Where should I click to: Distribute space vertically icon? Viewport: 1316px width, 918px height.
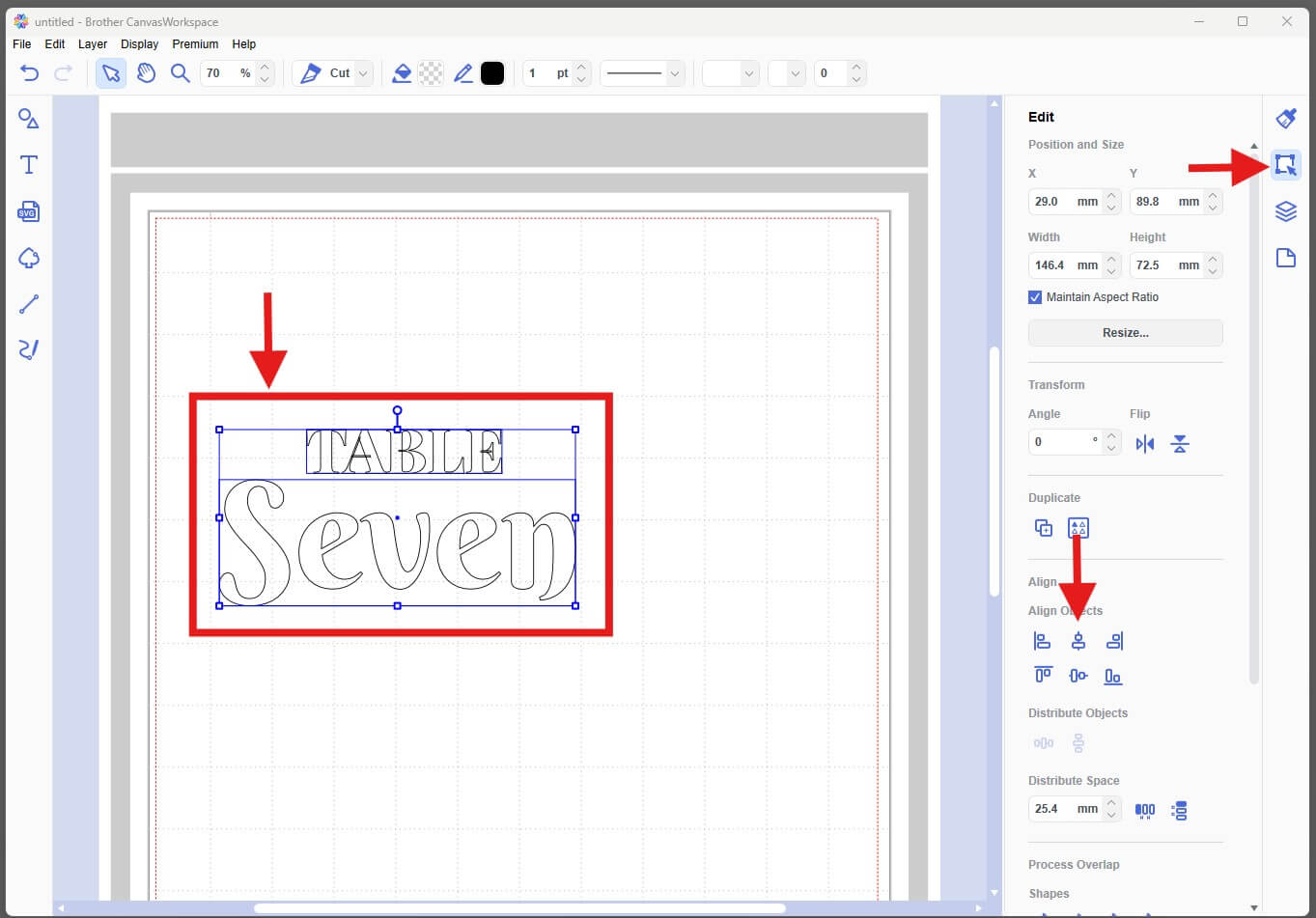(x=1179, y=811)
